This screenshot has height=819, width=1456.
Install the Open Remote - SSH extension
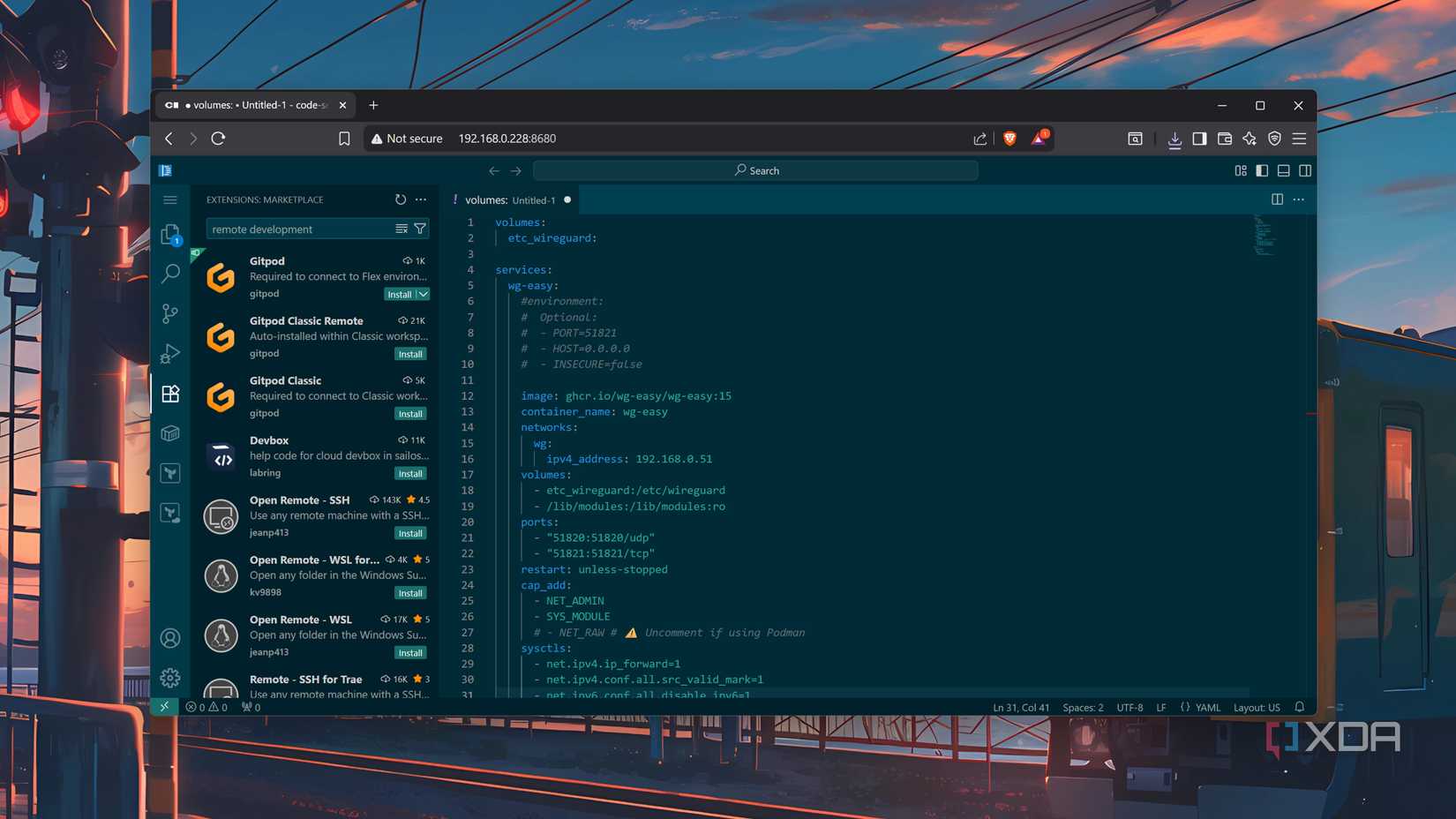(x=410, y=533)
